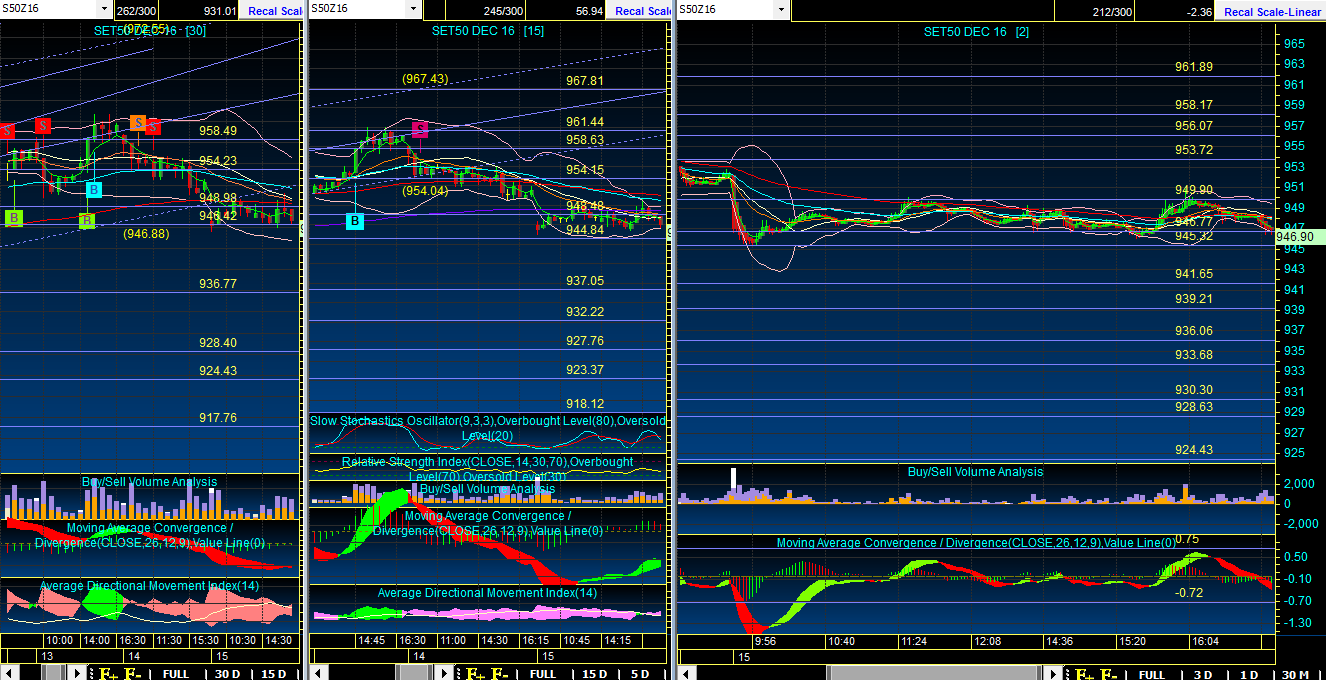Click right scroll arrow of left chart scrollbar
The image size is (1326, 680).
(x=77, y=673)
